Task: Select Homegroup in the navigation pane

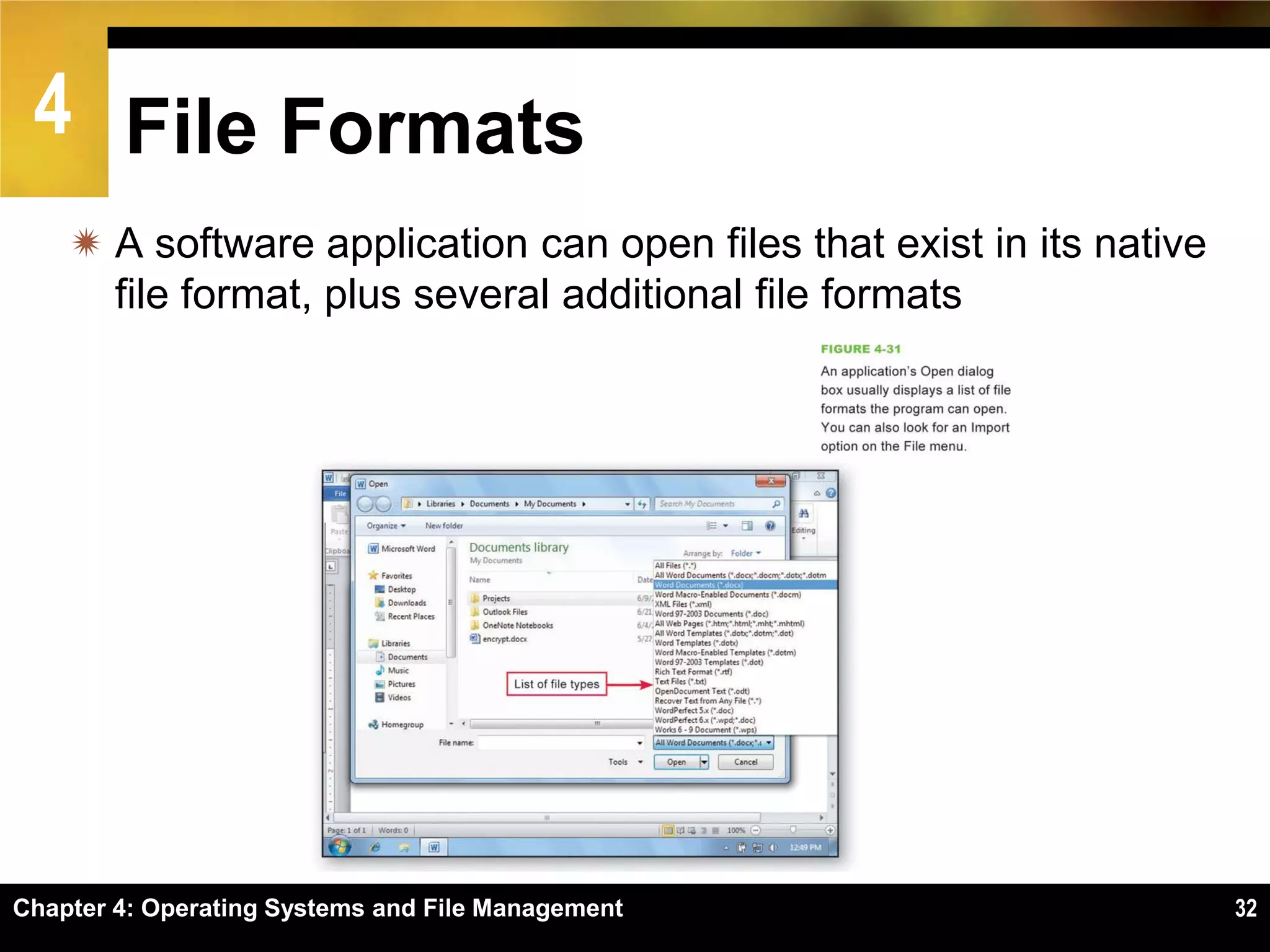Action: (x=396, y=725)
